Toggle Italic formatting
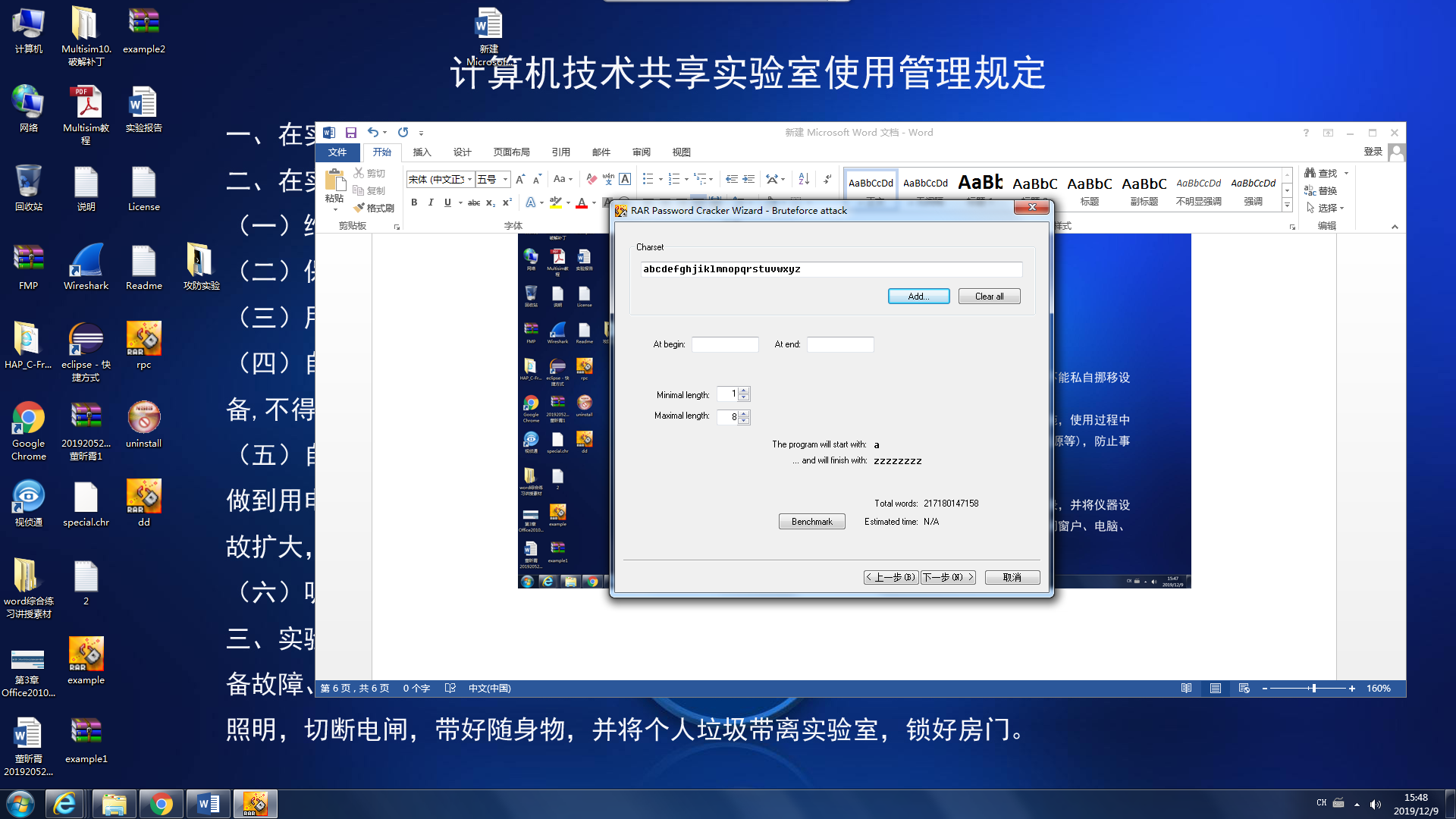This screenshot has height=819, width=1456. [431, 202]
